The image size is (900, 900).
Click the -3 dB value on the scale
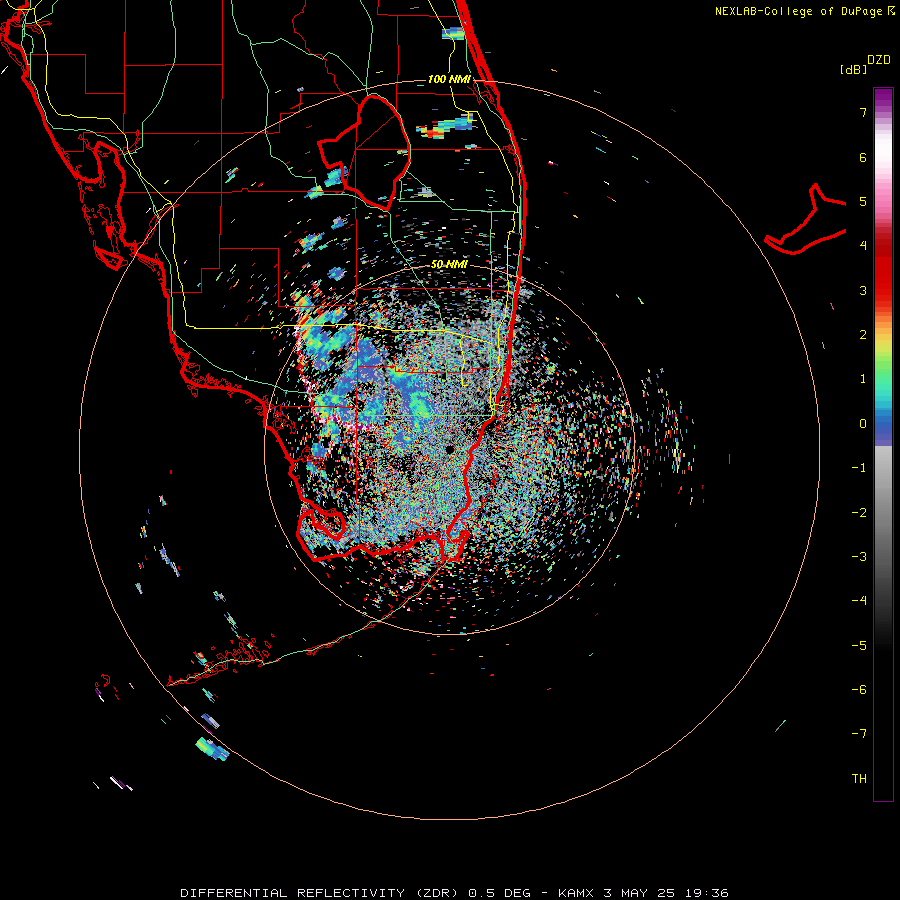[x=859, y=557]
